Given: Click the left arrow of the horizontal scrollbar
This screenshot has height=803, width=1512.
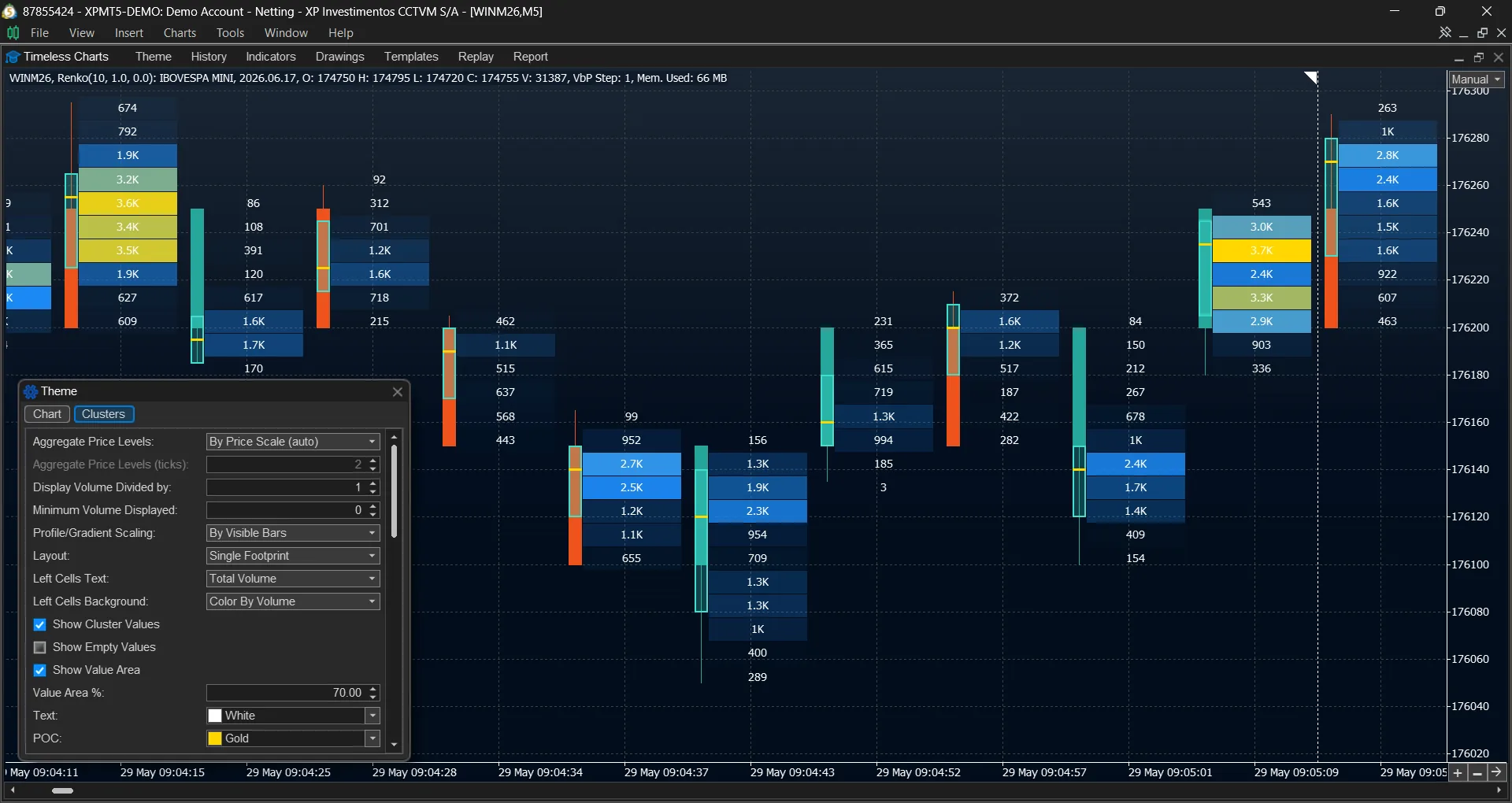Looking at the screenshot, I should pos(13,790).
